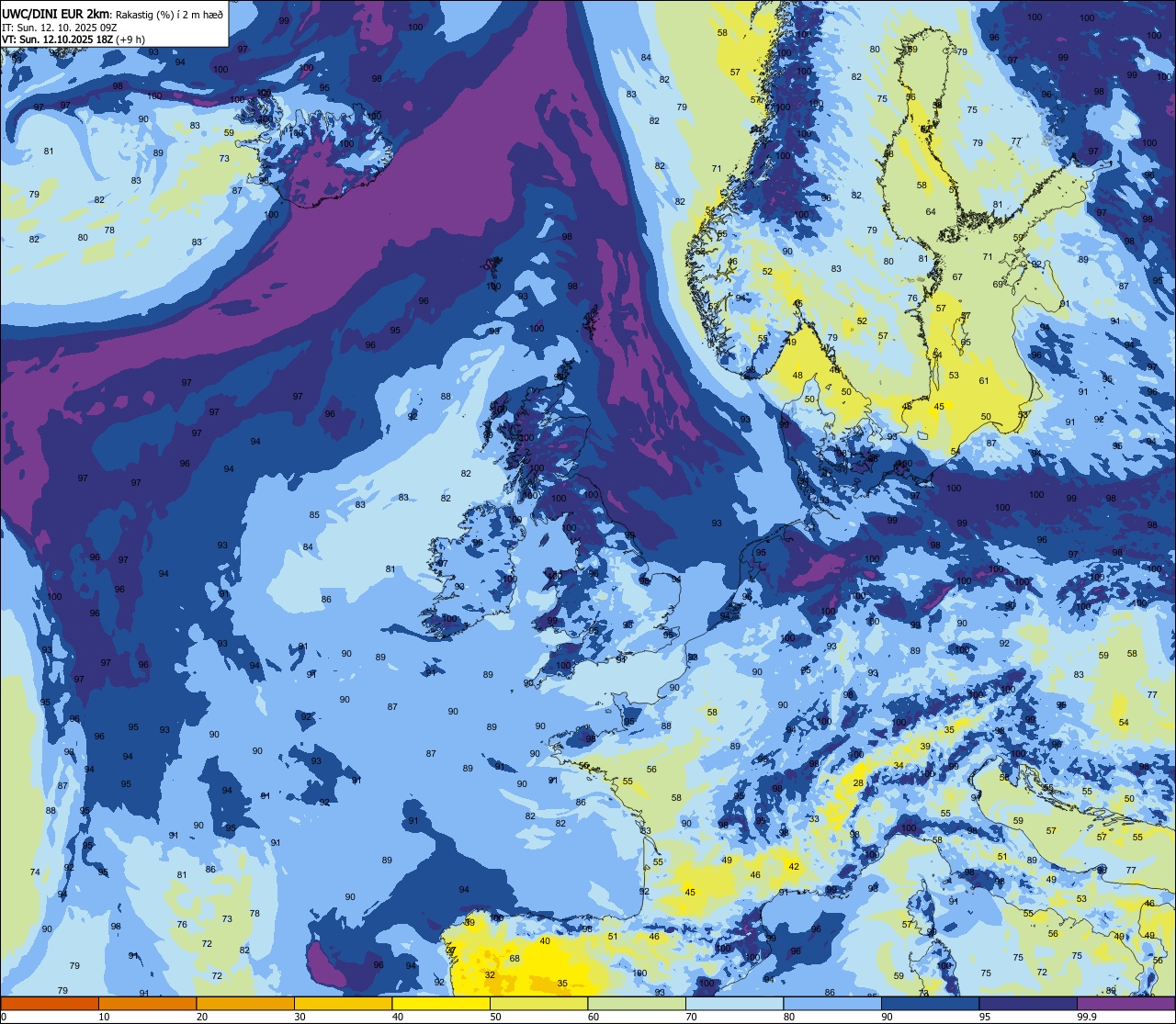Image resolution: width=1176 pixels, height=1024 pixels.
Task: Click the light blue 70–80 legend swatch
Action: [734, 1003]
